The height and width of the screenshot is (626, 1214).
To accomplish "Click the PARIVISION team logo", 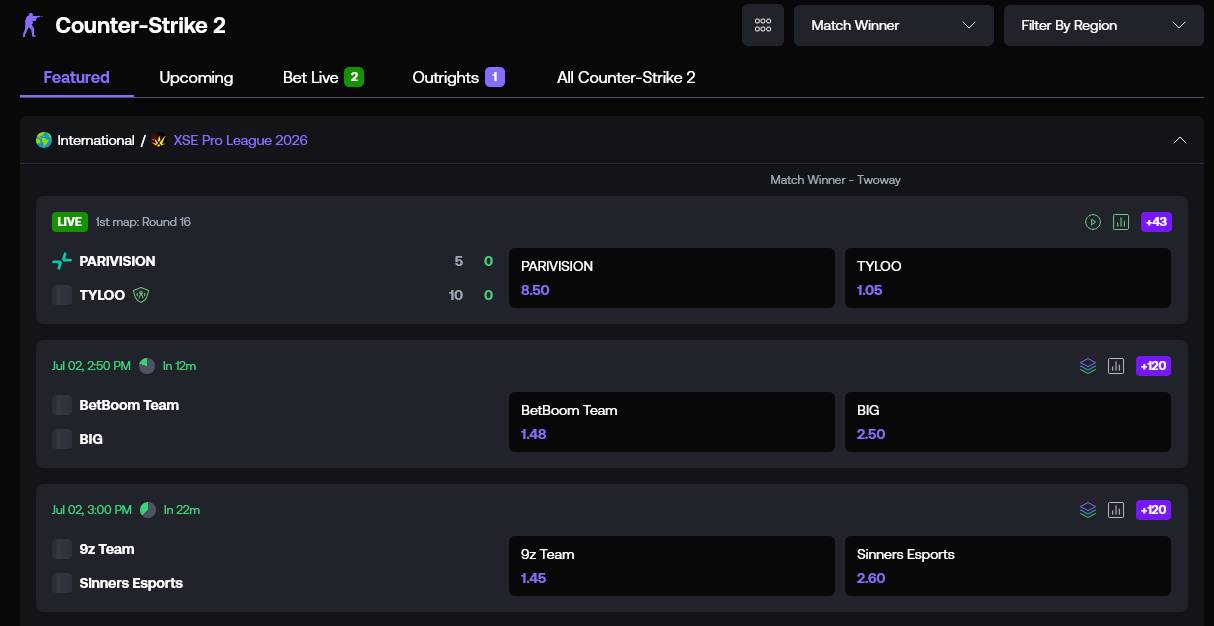I will point(62,261).
